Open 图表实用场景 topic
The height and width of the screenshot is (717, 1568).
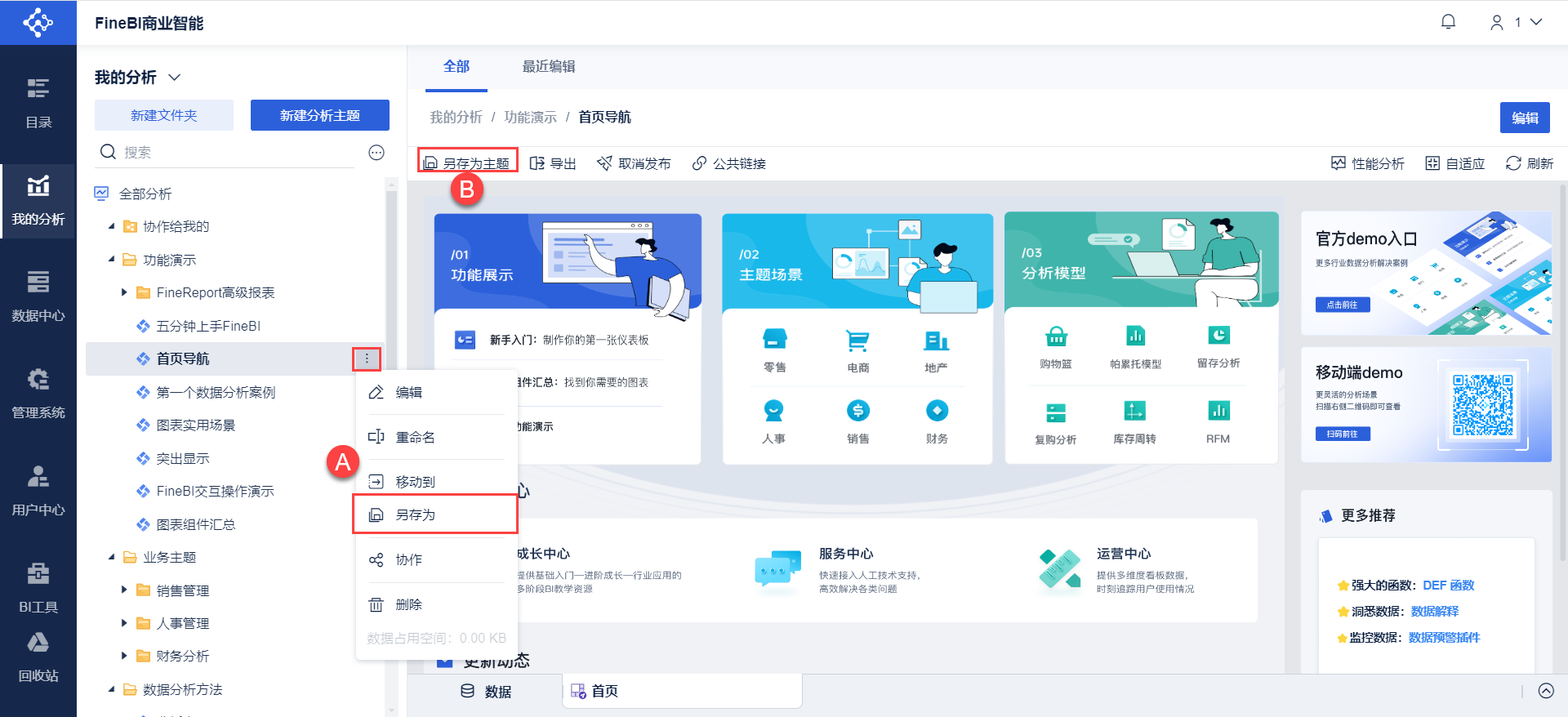196,425
